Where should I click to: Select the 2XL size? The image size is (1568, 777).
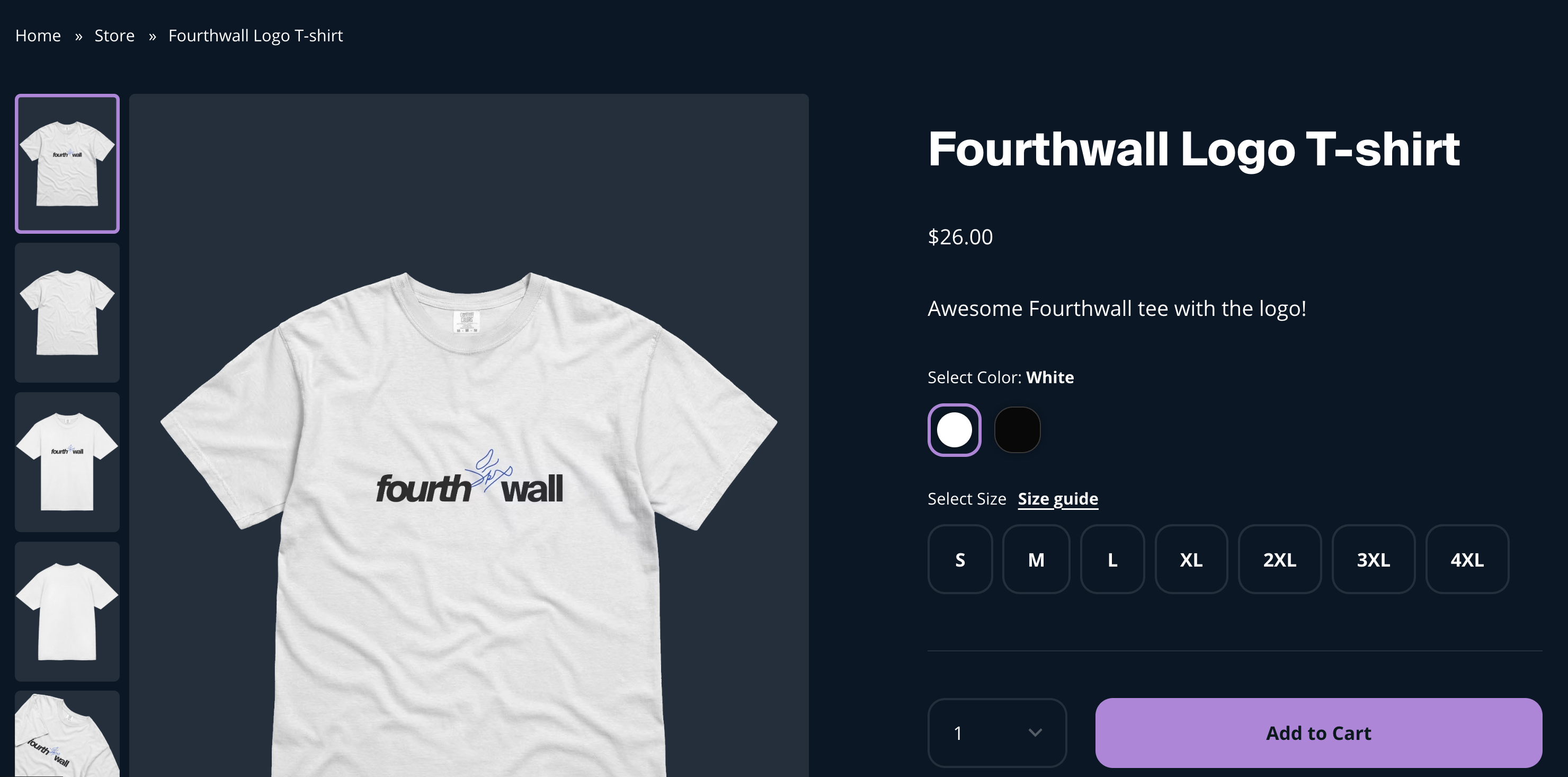(1279, 559)
